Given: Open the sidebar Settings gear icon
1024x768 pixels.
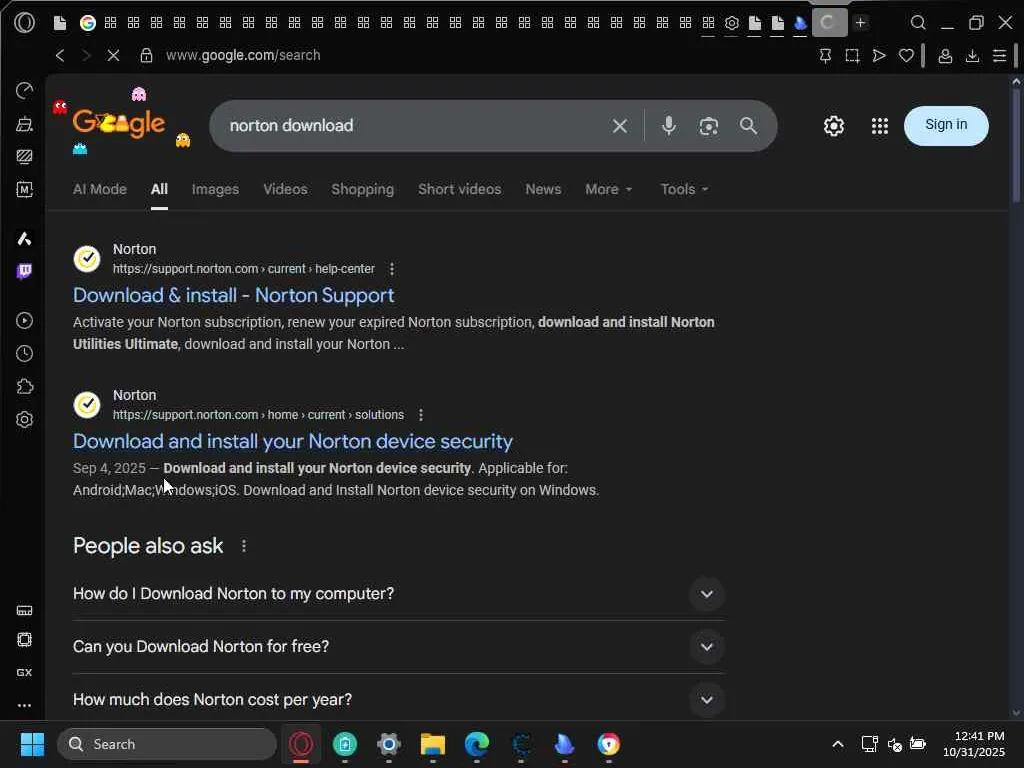Looking at the screenshot, I should (24, 419).
